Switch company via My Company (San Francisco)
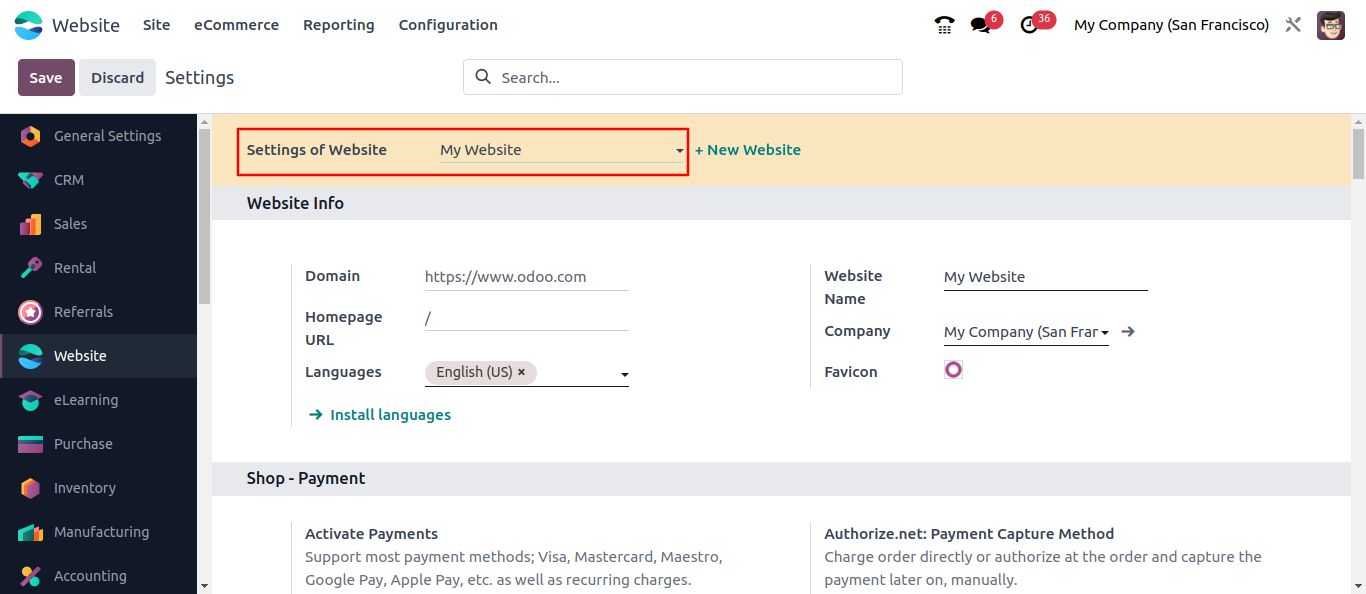Viewport: 1366px width, 594px height. (x=1171, y=25)
